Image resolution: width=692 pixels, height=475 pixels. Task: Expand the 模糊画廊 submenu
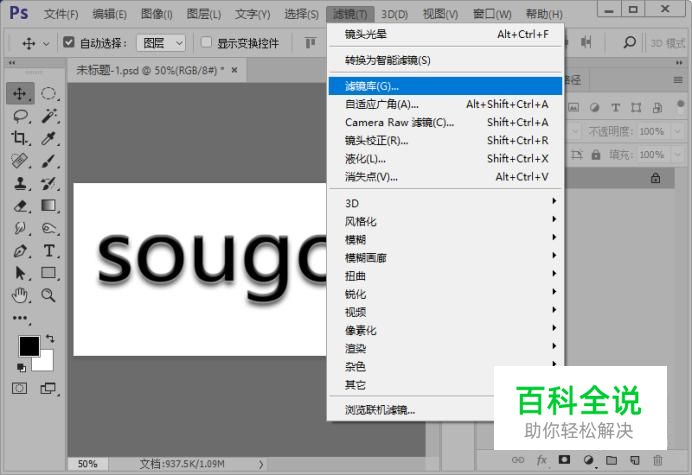[x=445, y=257]
